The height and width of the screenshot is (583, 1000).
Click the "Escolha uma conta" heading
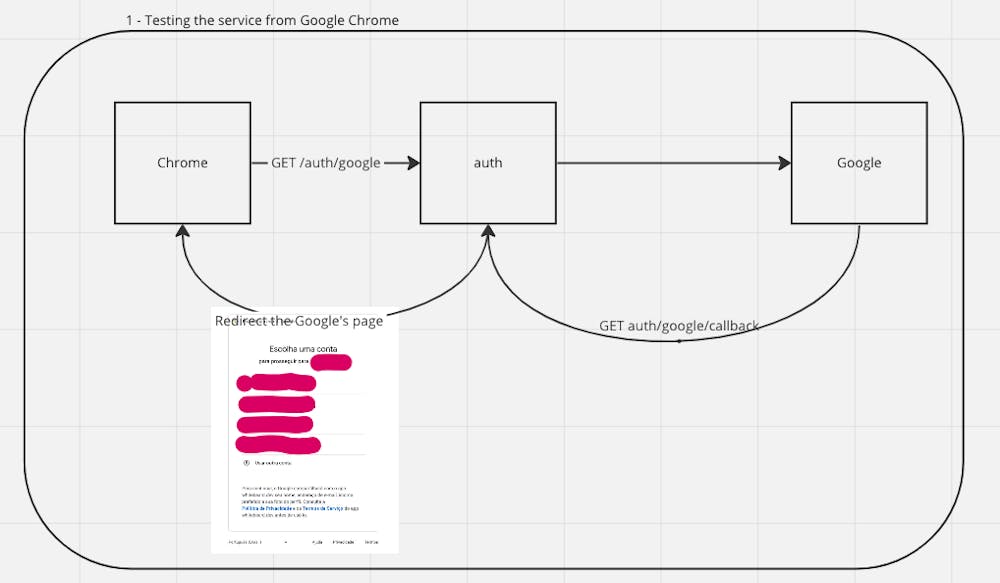[x=302, y=349]
